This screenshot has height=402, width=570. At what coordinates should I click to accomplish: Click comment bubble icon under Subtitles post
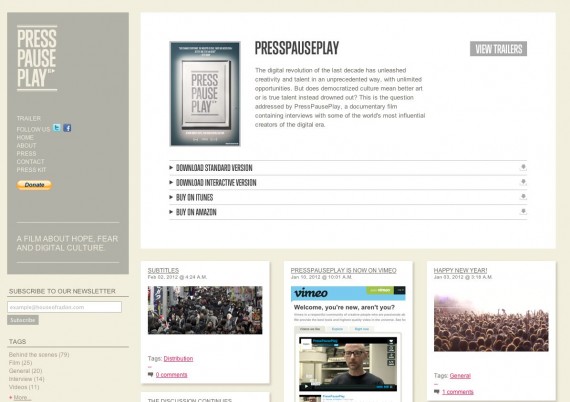[x=150, y=374]
